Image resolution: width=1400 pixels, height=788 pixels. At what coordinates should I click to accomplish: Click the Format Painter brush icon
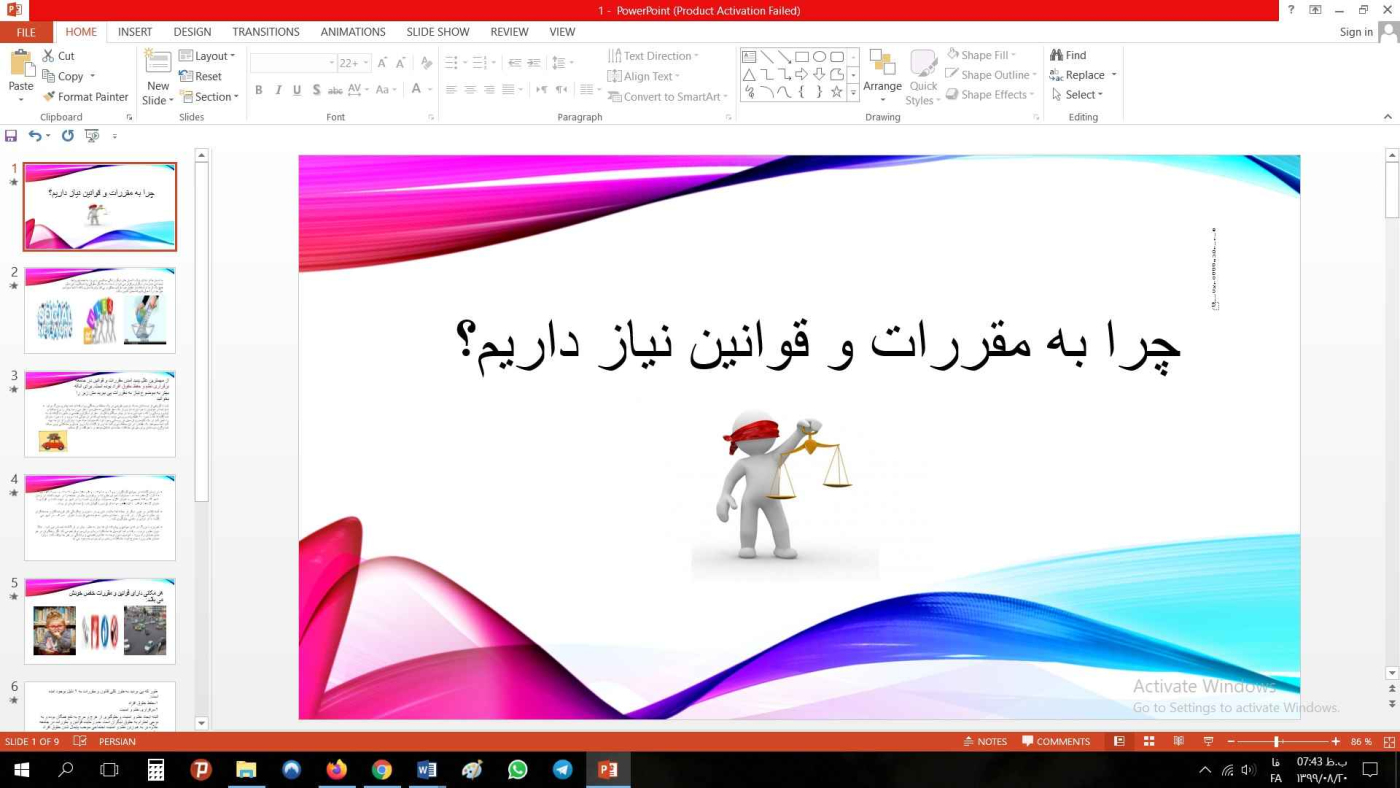click(x=49, y=97)
